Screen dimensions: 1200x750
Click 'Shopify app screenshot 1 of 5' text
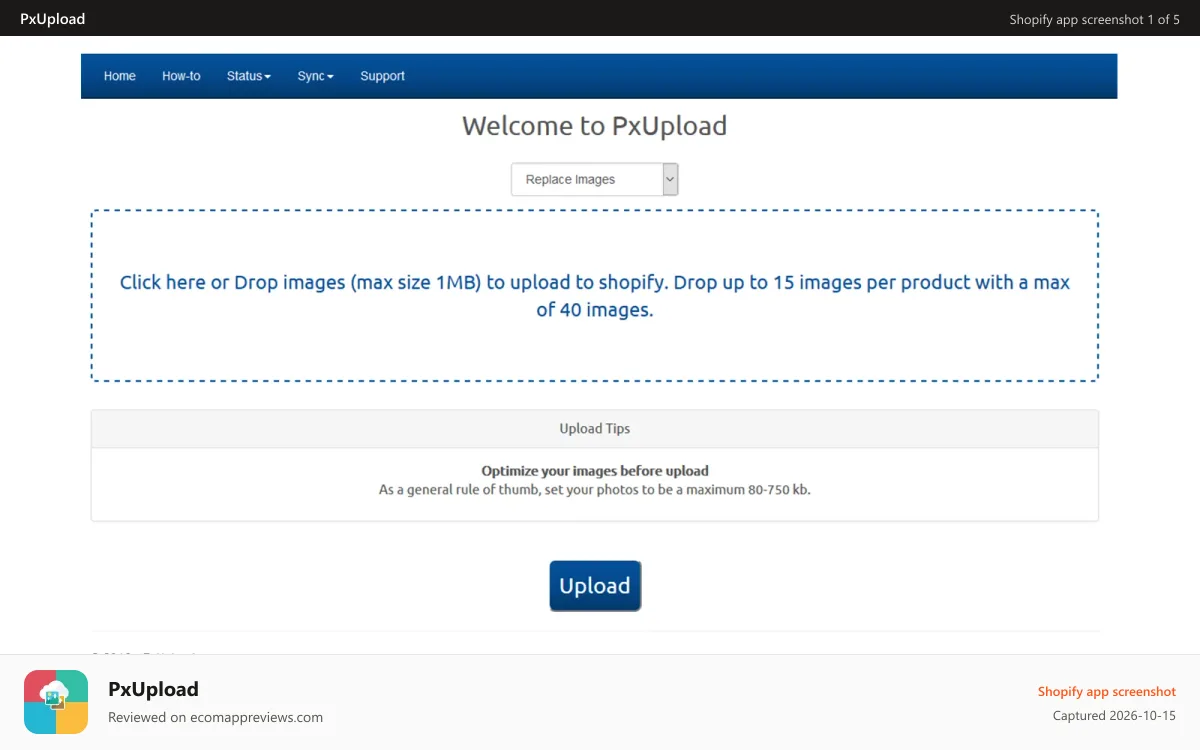pos(1094,19)
